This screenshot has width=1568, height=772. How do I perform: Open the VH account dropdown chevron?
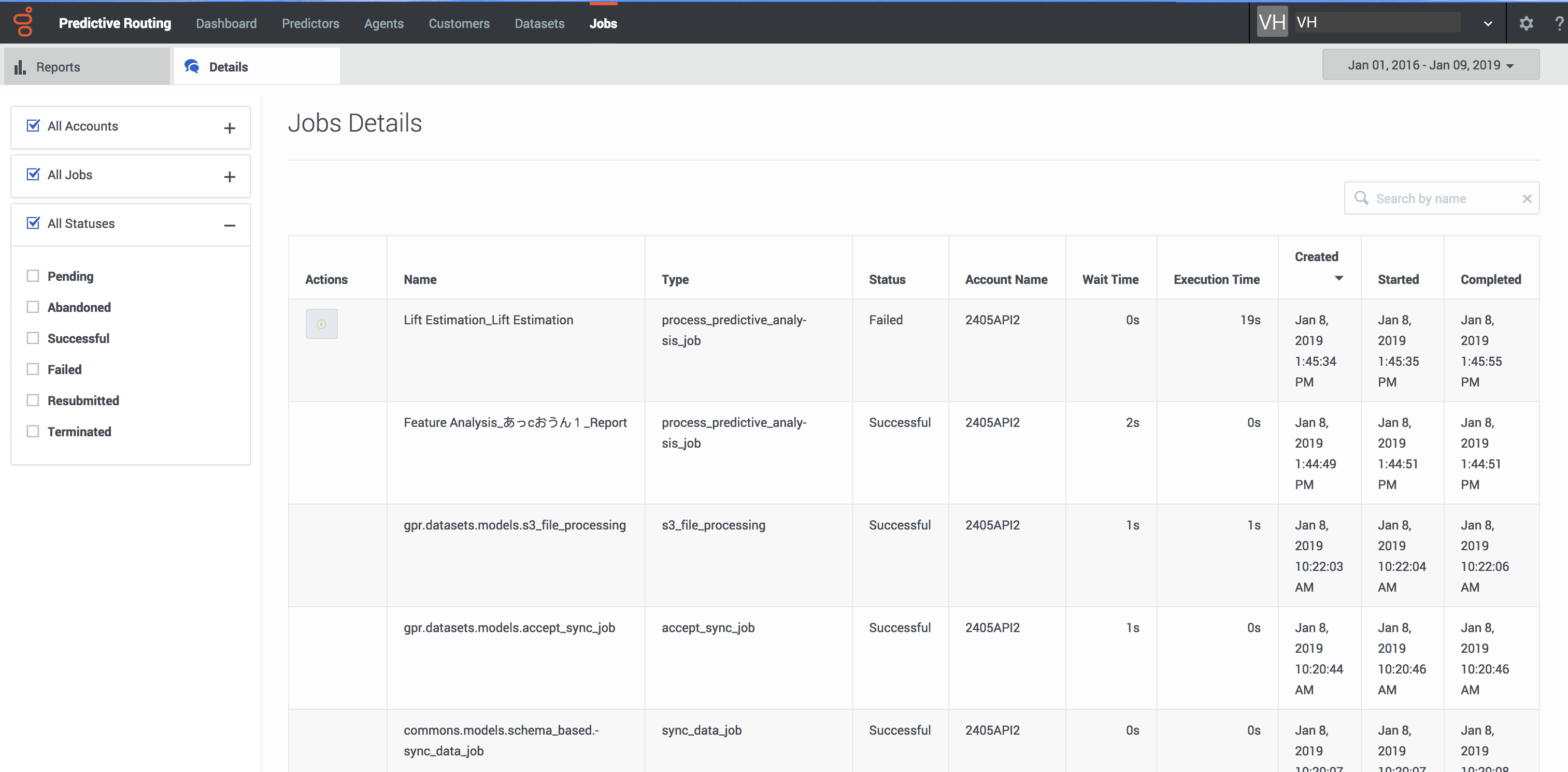click(1488, 24)
